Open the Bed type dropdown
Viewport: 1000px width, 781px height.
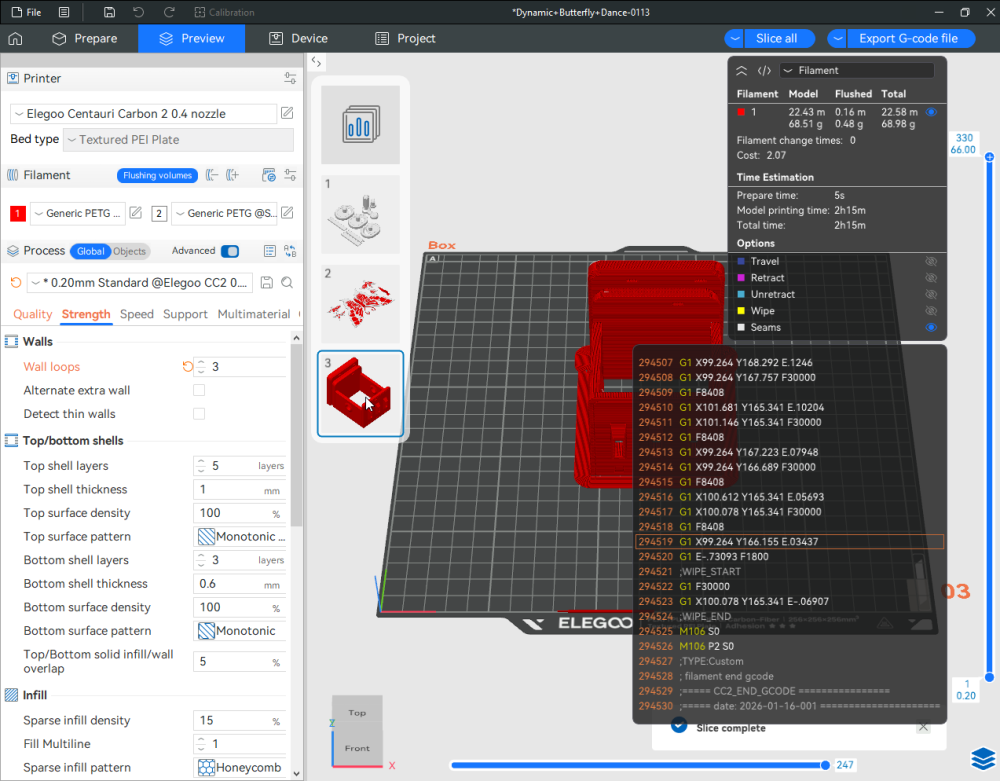(x=178, y=140)
